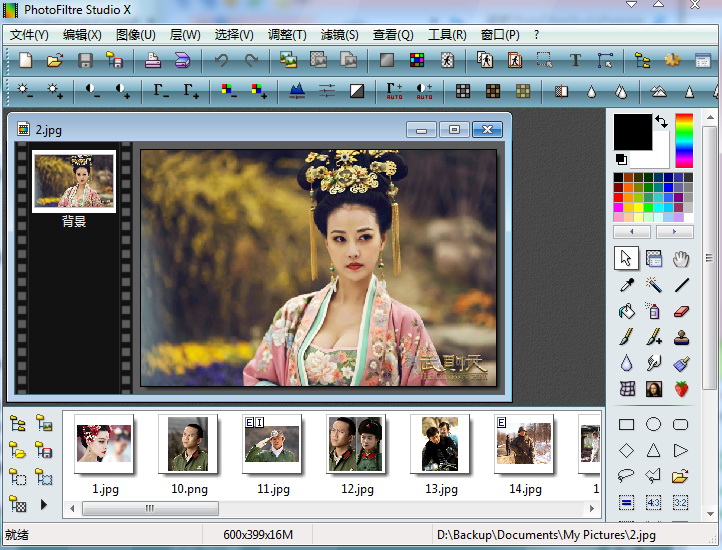The image size is (722, 550).
Task: Choose the lasso selection shape
Action: (626, 476)
